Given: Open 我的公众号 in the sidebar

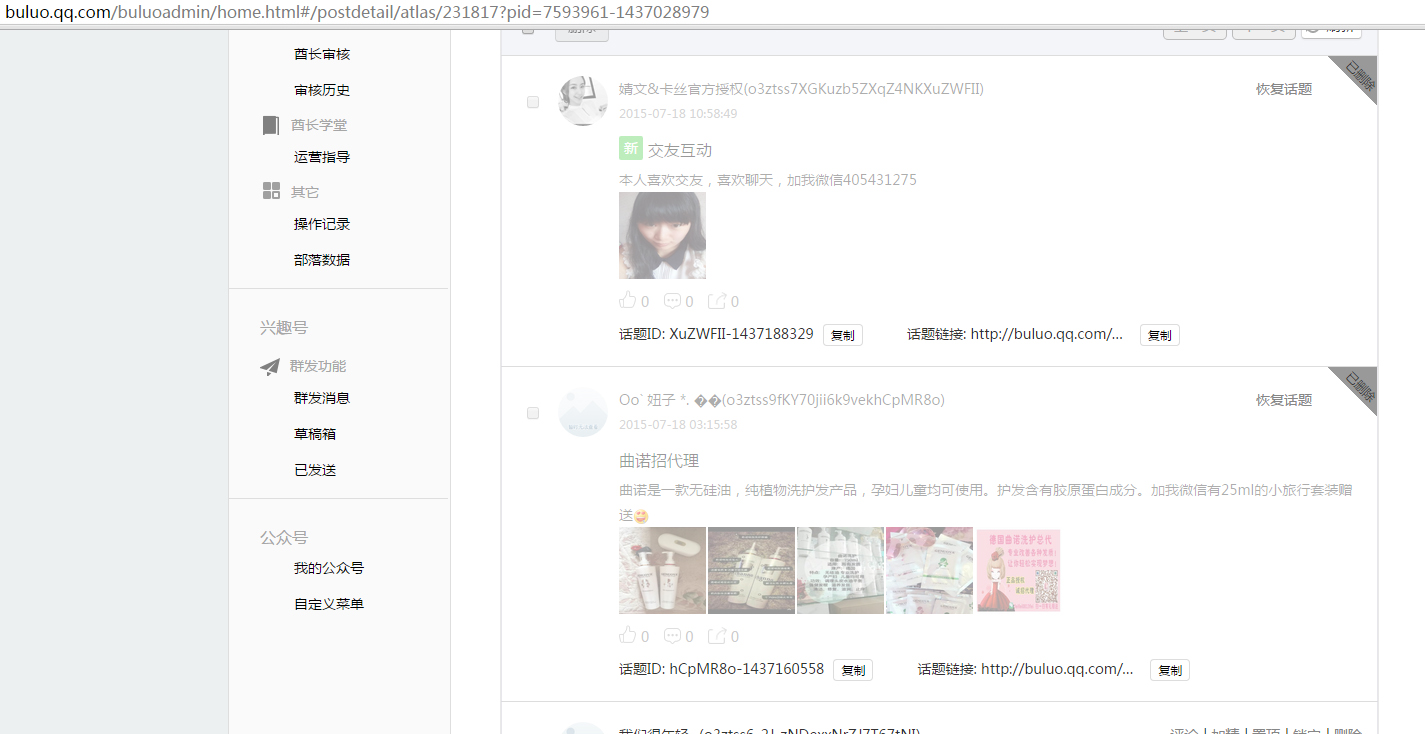Looking at the screenshot, I should 329,568.
